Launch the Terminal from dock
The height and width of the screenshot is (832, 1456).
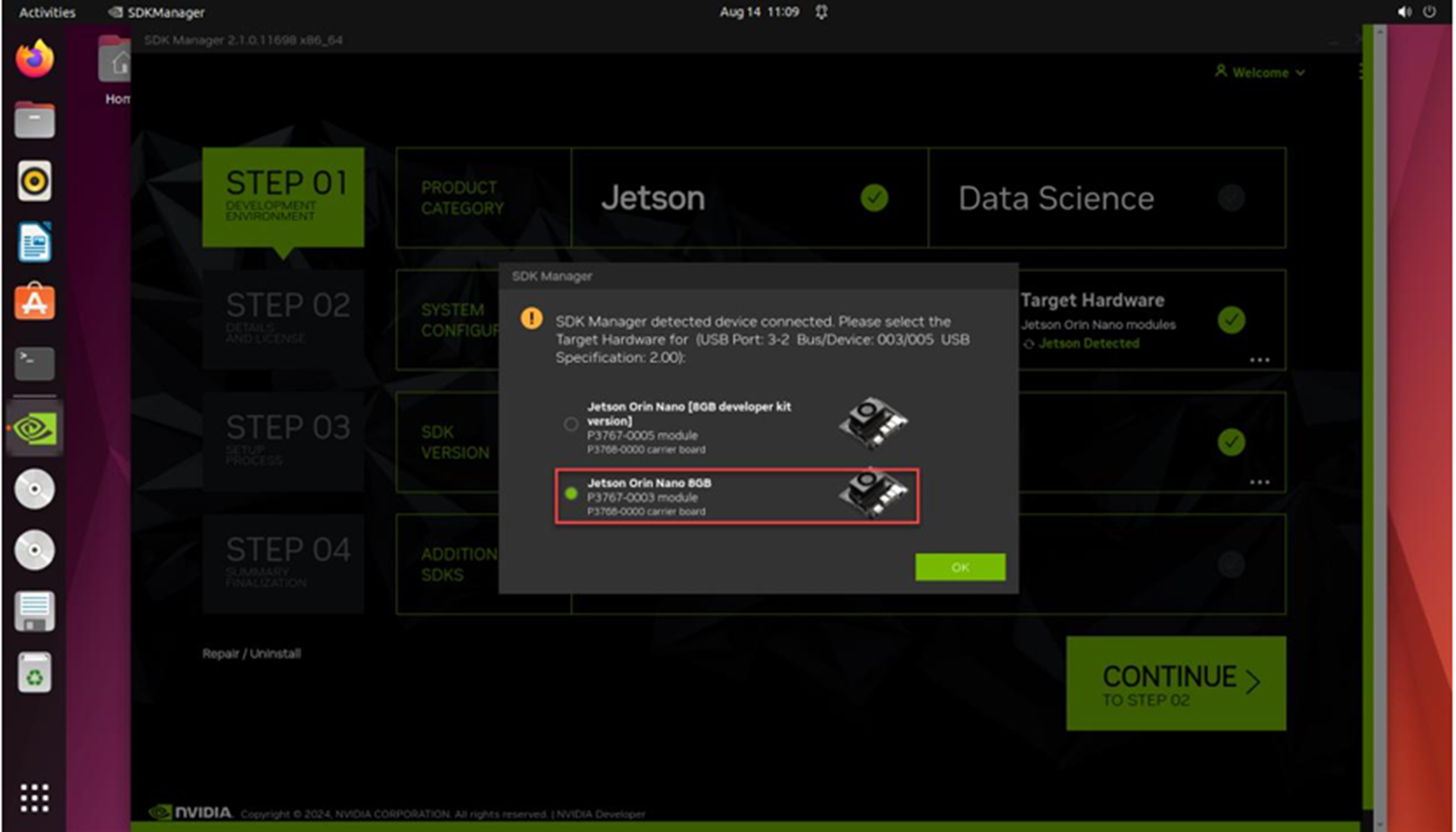pyautogui.click(x=35, y=364)
